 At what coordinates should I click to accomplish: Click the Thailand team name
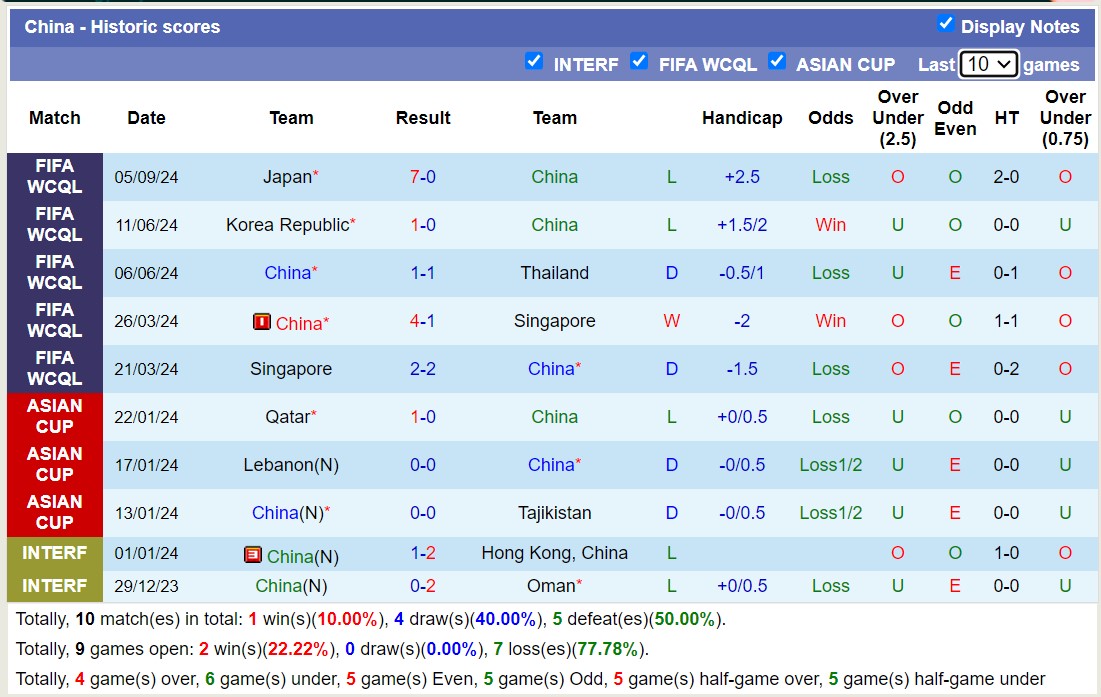pos(554,273)
